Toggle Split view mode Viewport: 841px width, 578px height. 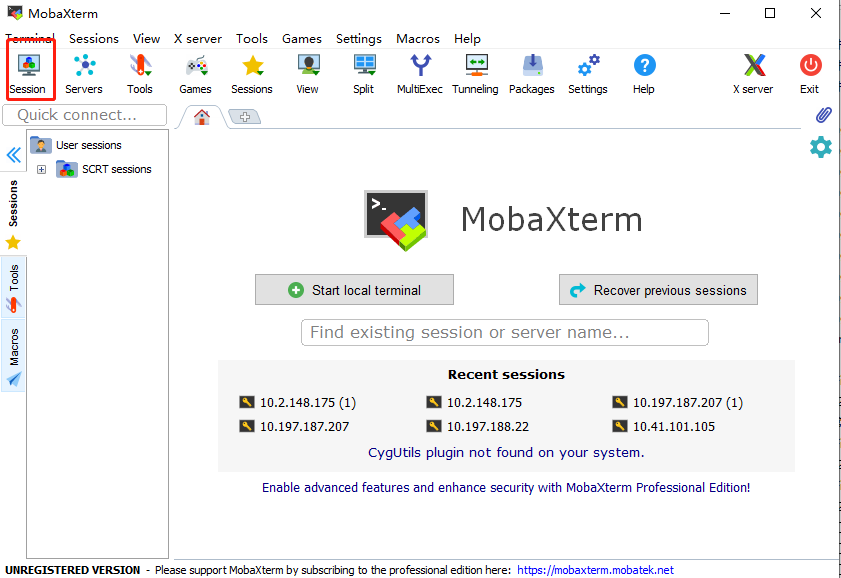364,73
